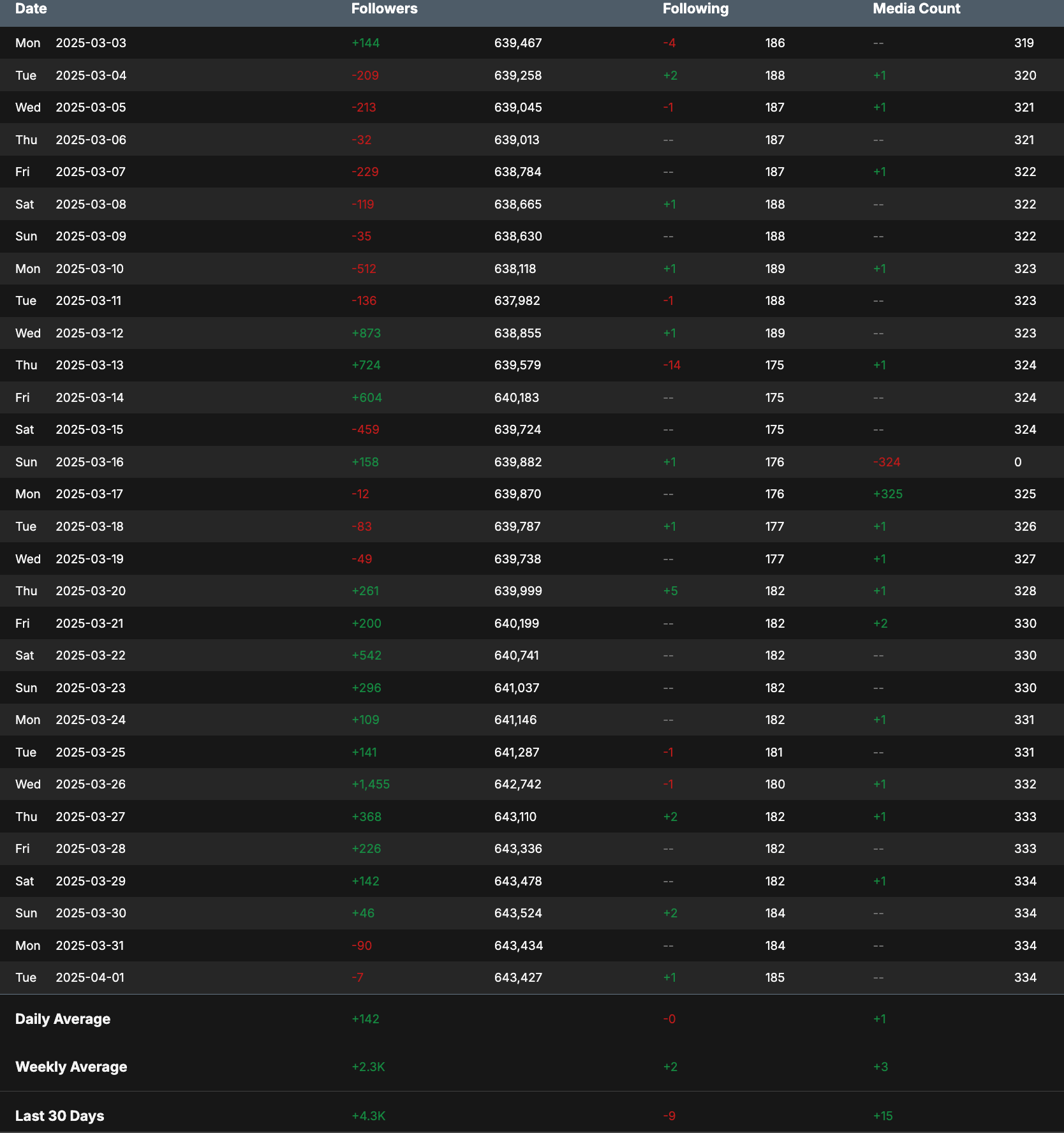Select the 2025-04-01 date cell

tap(90, 977)
